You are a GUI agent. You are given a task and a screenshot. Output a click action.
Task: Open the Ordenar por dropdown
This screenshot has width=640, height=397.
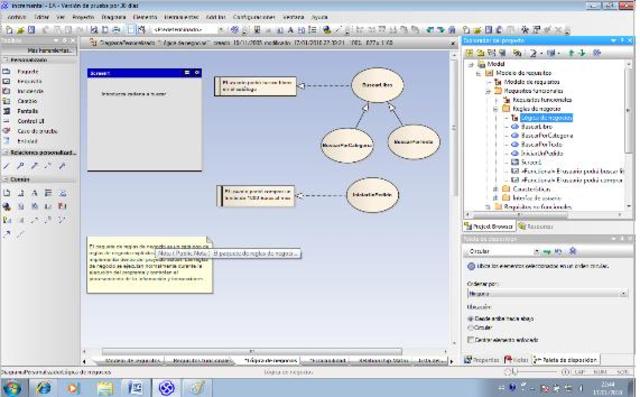point(547,293)
